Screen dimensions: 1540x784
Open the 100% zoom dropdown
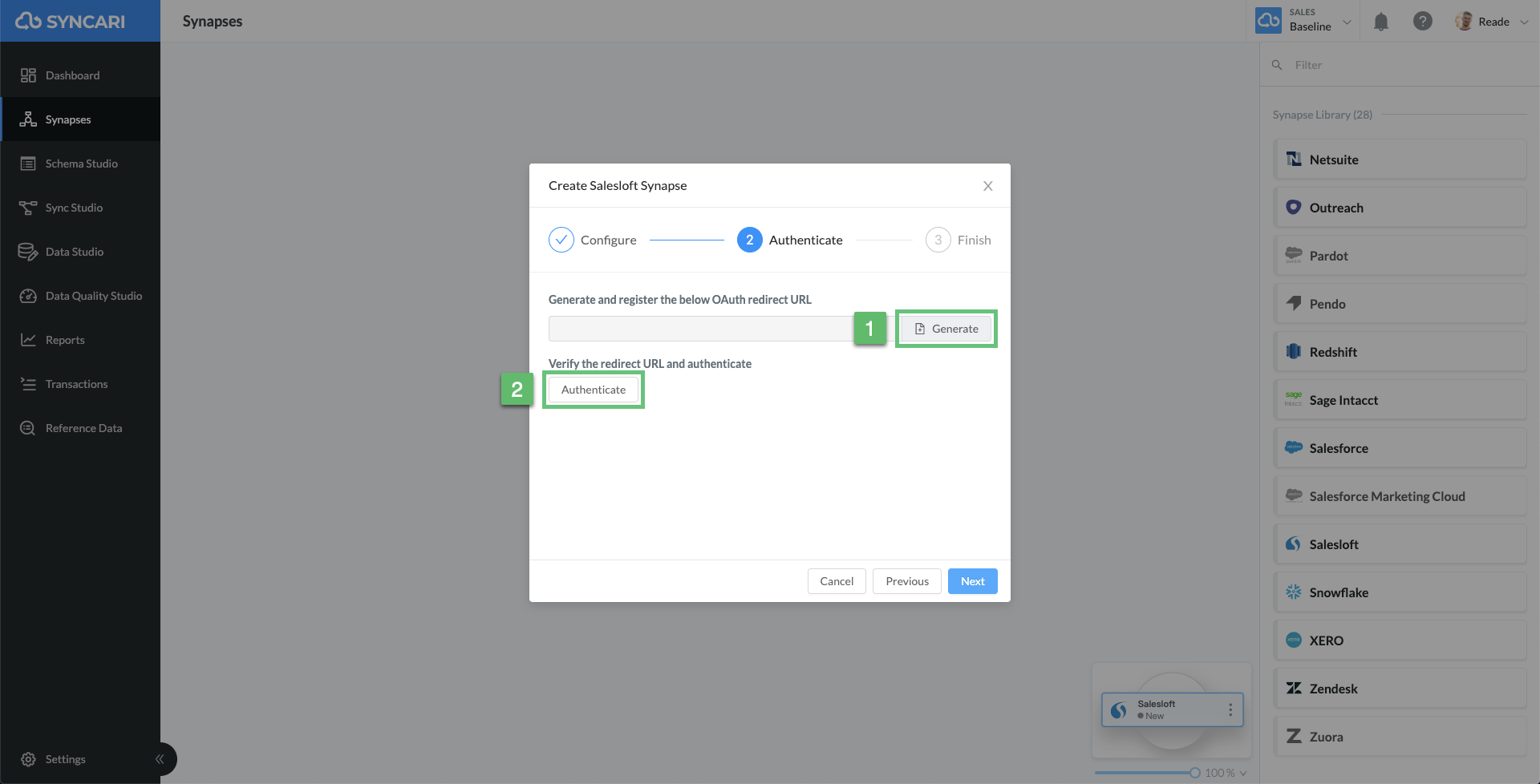pyautogui.click(x=1226, y=773)
